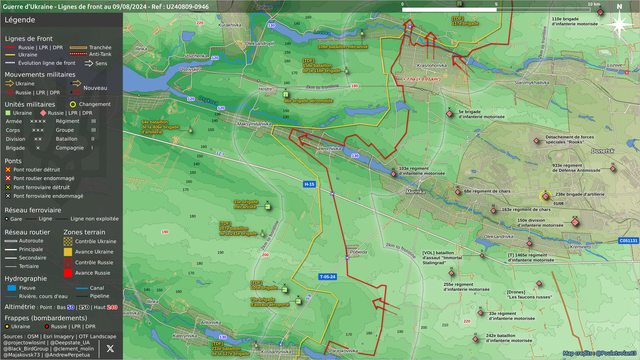This screenshot has height=360, width=640.
Task: Click the Donetsk city label
Action: [x=602, y=151]
